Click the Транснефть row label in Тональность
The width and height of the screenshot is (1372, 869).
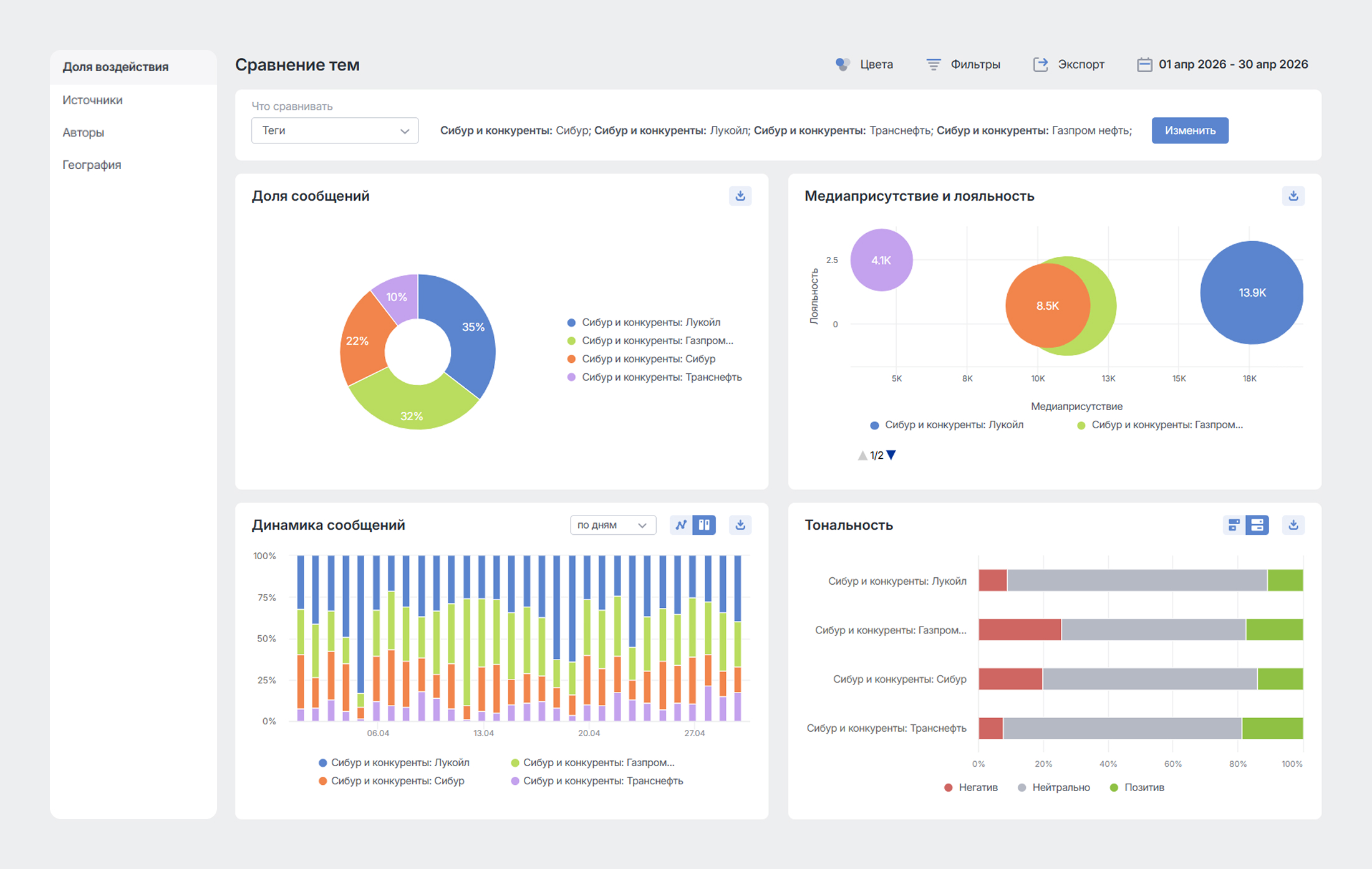pos(887,728)
